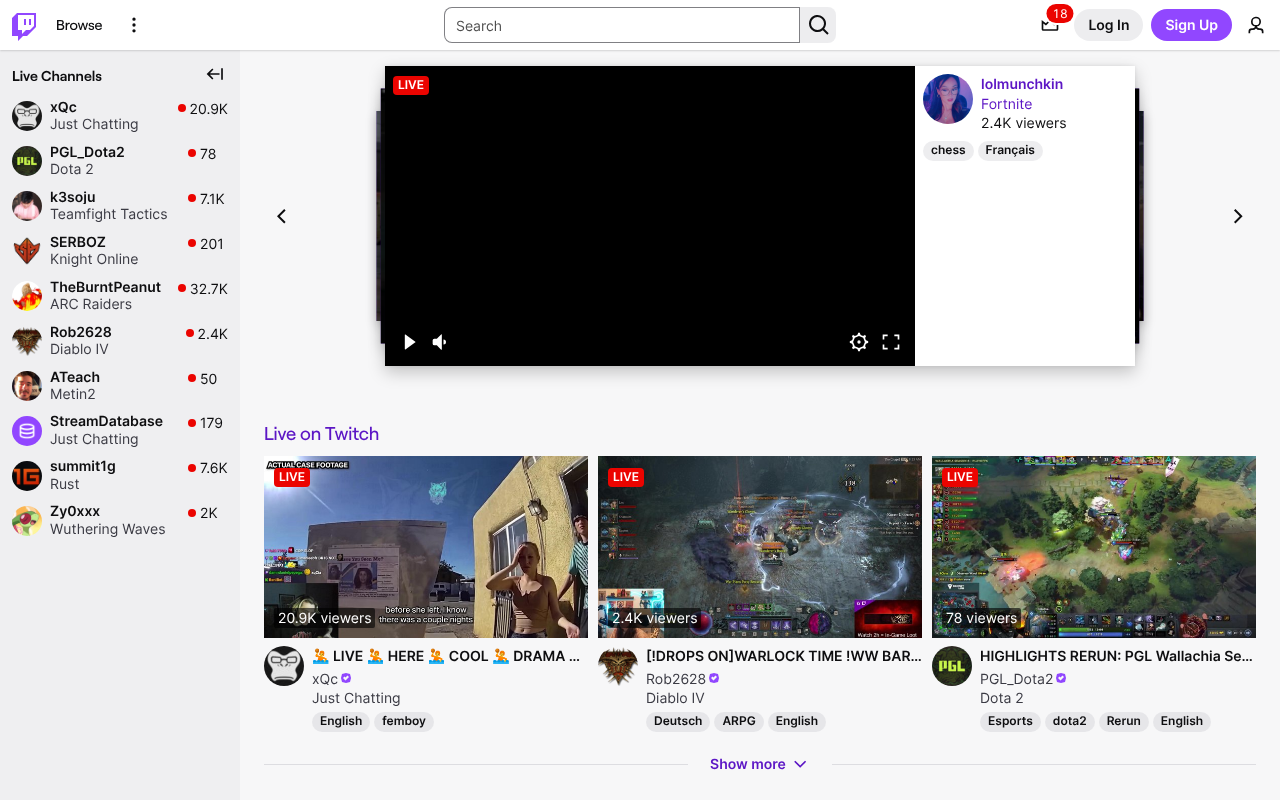Screen dimensions: 1280x800
Task: Click xQc avatar in sidebar
Action: [27, 116]
